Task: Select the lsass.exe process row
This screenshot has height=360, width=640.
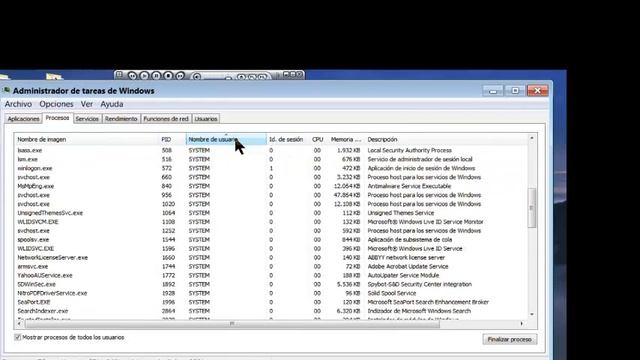Action: [x=271, y=150]
